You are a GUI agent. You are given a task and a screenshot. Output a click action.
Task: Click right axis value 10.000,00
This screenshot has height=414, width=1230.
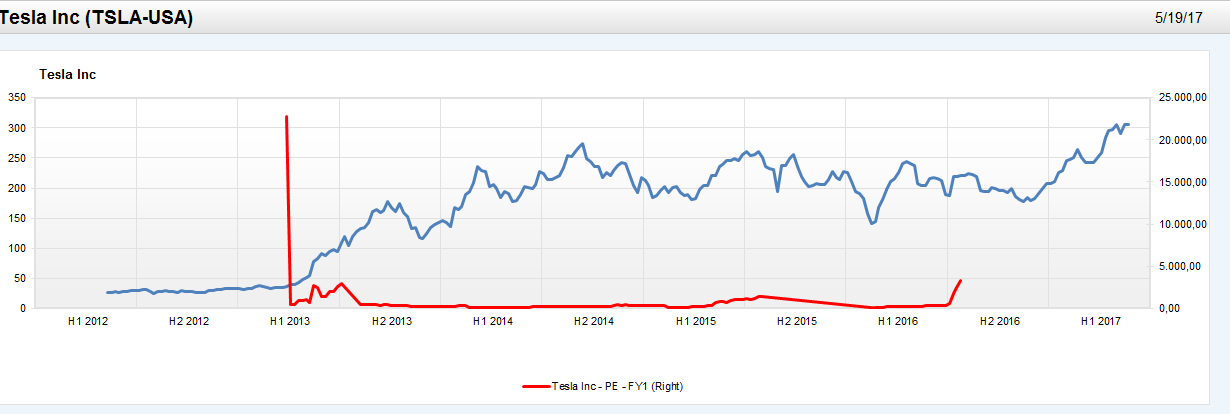[1182, 224]
